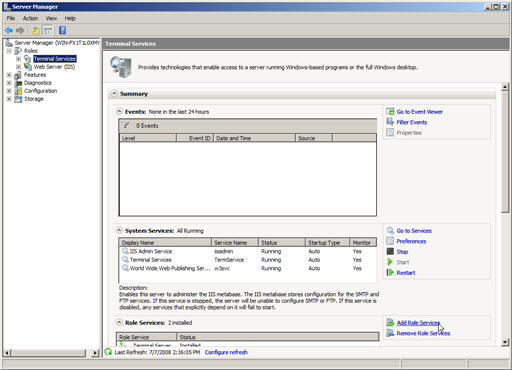Click the Configure refresh link
The image size is (512, 370).
(226, 352)
